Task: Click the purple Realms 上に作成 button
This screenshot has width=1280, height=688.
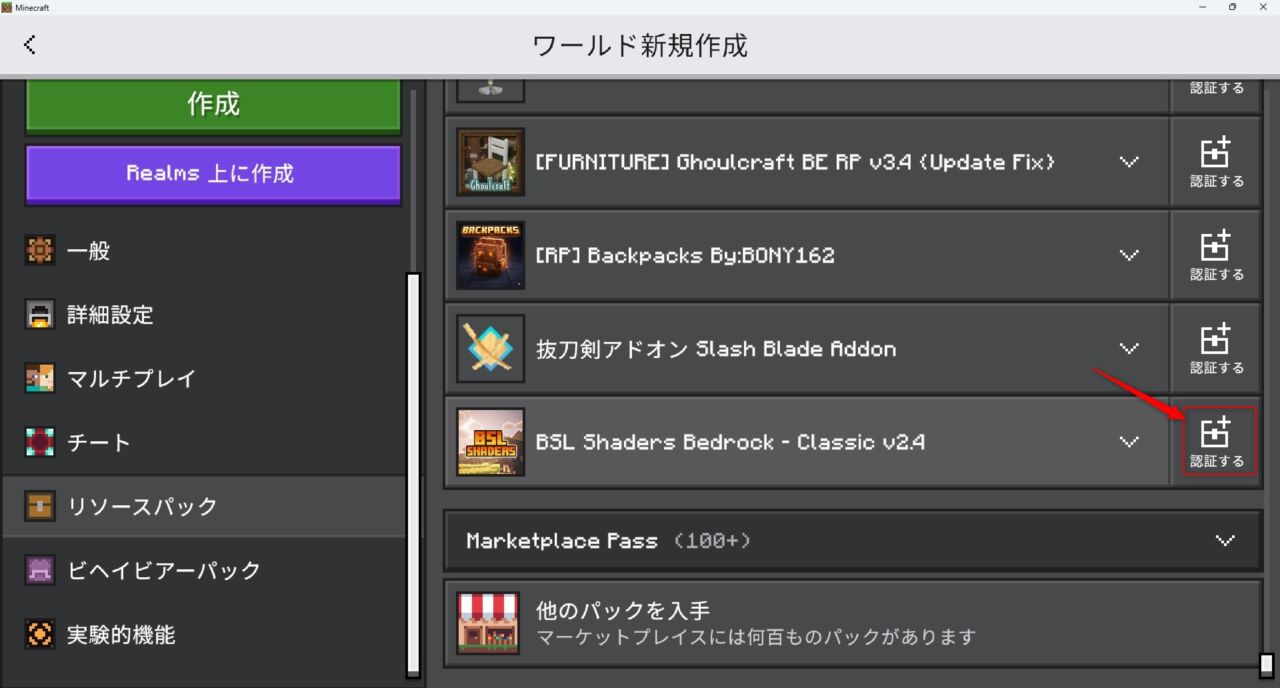Action: (x=213, y=173)
